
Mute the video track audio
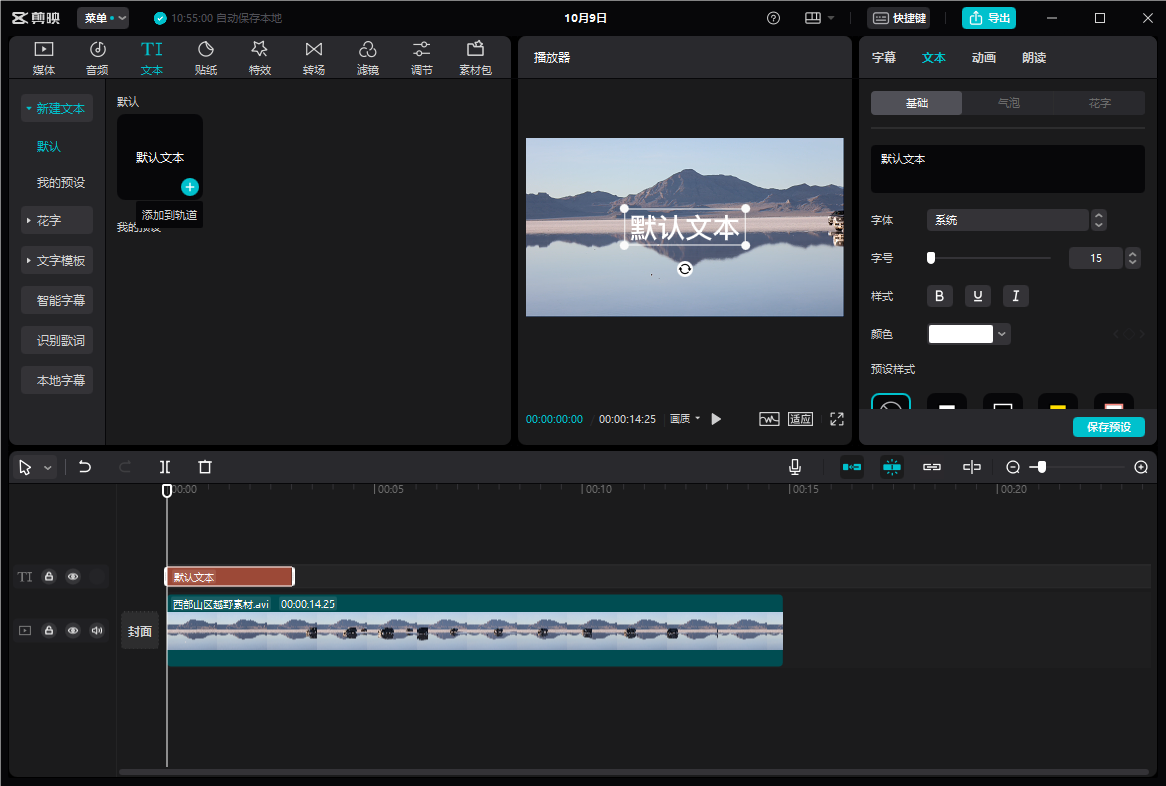(97, 631)
